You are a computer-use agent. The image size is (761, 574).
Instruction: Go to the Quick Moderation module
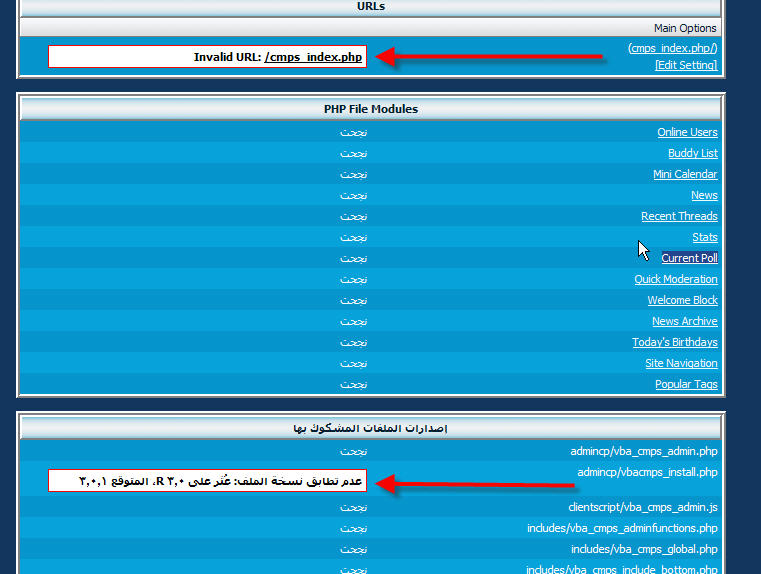[x=676, y=279]
